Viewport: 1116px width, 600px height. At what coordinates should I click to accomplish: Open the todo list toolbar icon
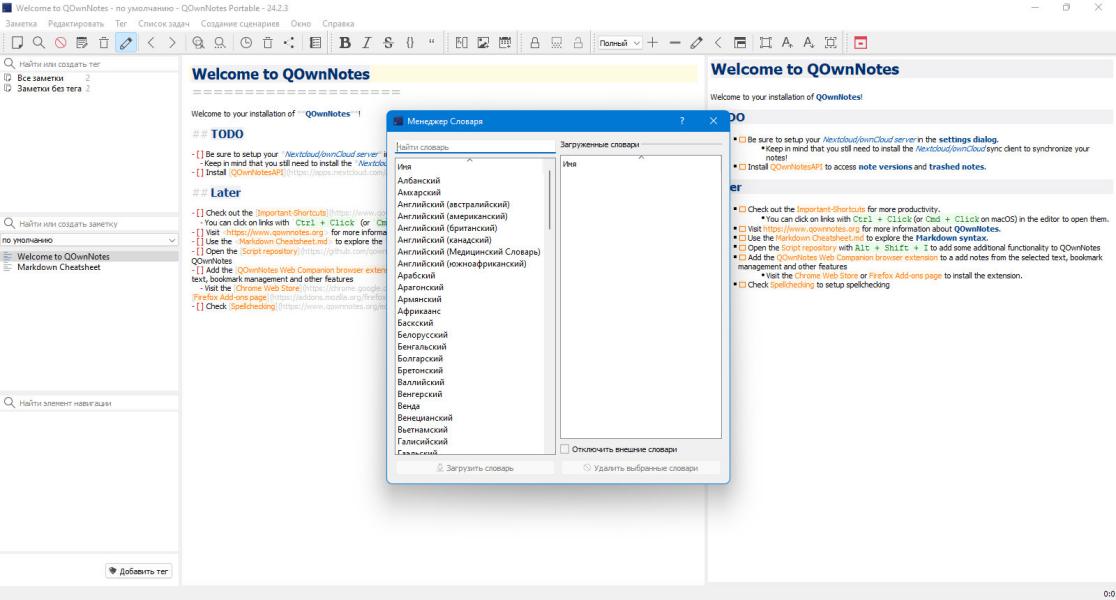click(x=315, y=43)
